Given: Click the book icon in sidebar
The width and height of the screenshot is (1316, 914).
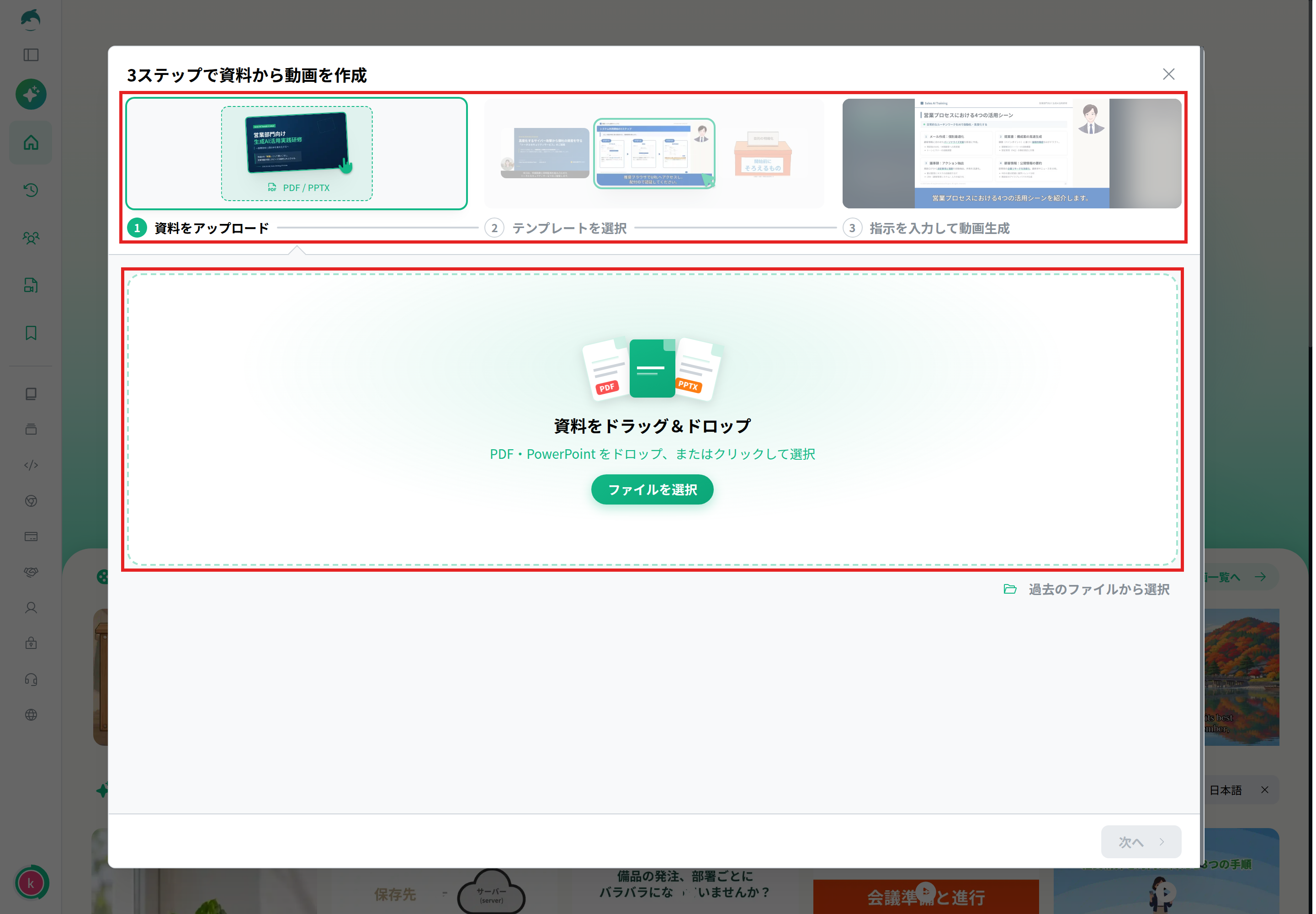Looking at the screenshot, I should [31, 394].
